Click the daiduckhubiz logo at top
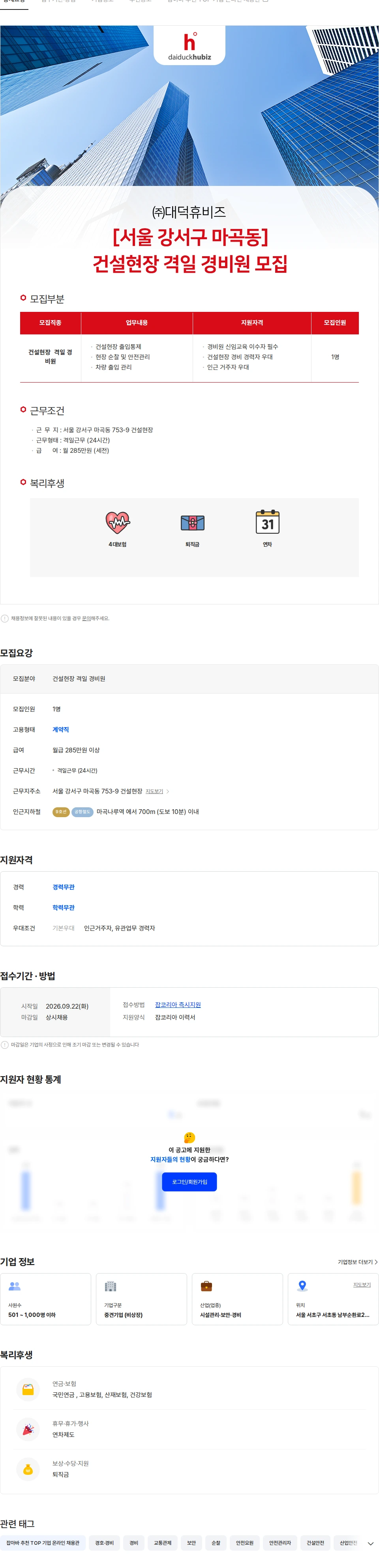The width and height of the screenshot is (379, 1568). pos(189,46)
